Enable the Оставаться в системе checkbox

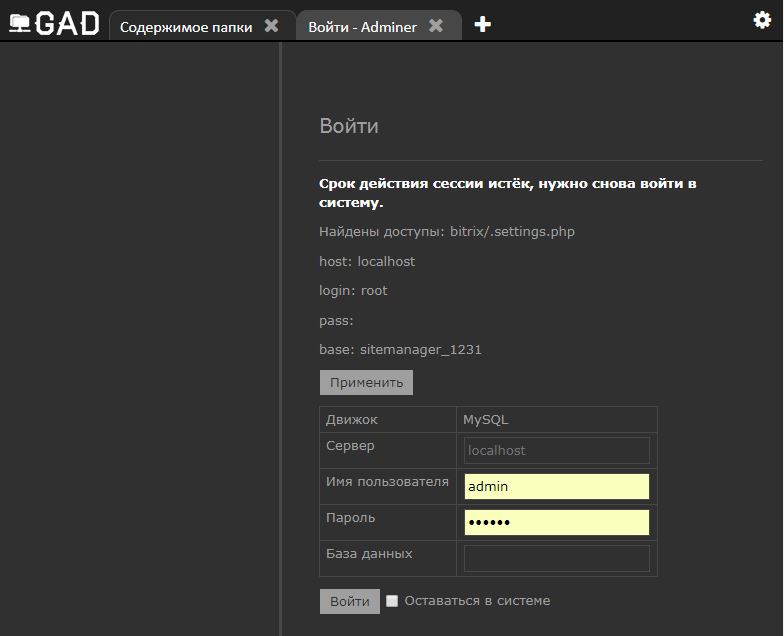point(392,600)
